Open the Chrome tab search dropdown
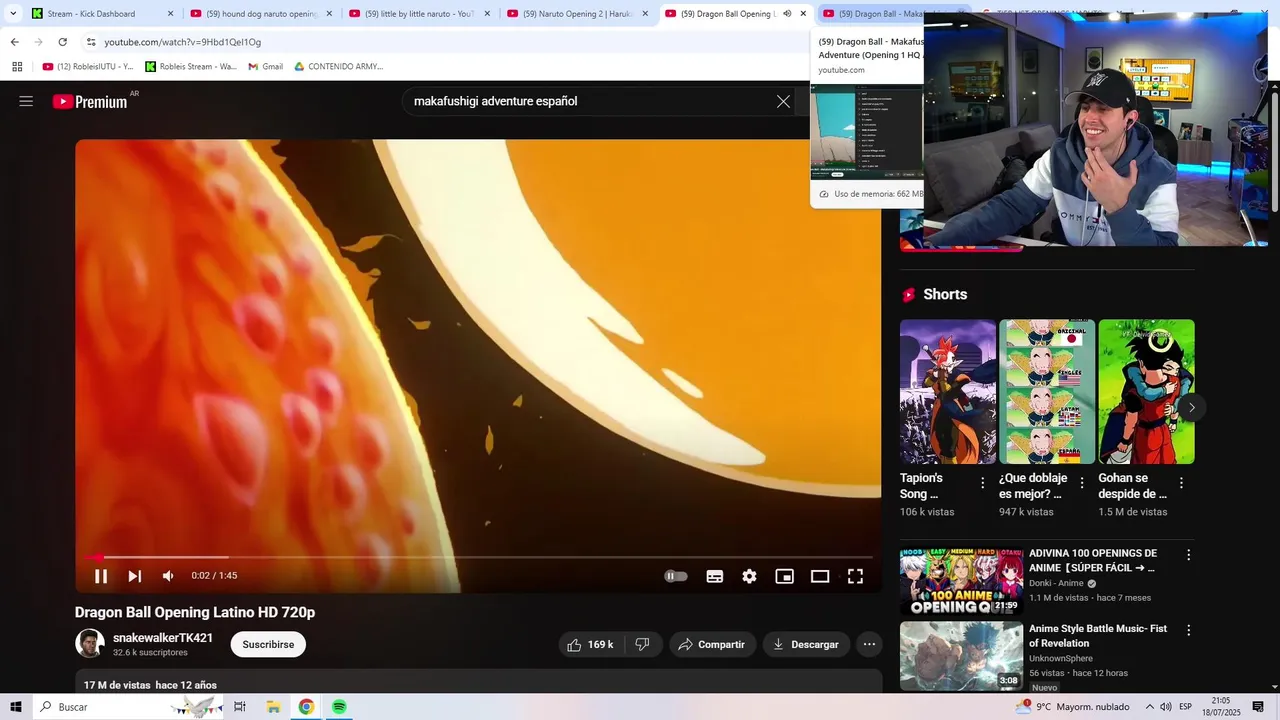The image size is (1280, 720). click(13, 14)
